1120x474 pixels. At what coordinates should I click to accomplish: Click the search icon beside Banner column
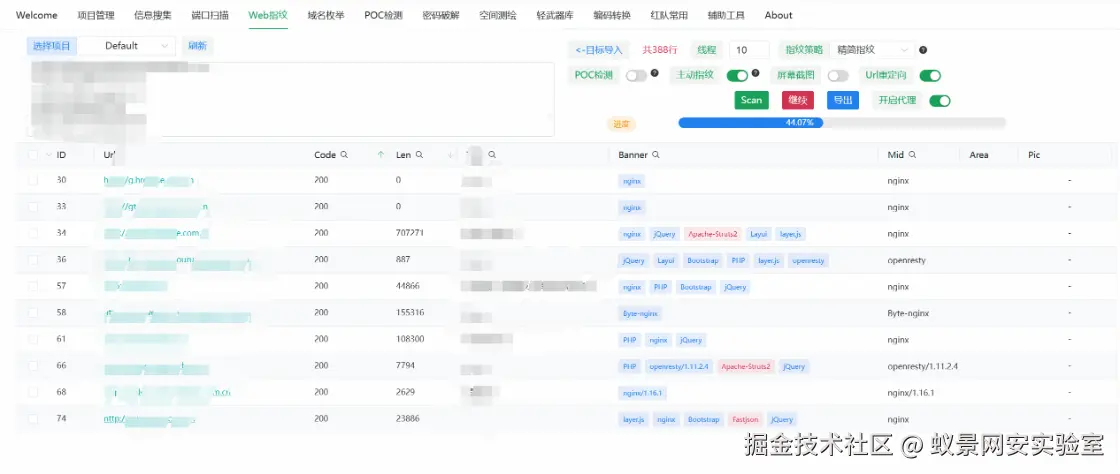pos(656,155)
